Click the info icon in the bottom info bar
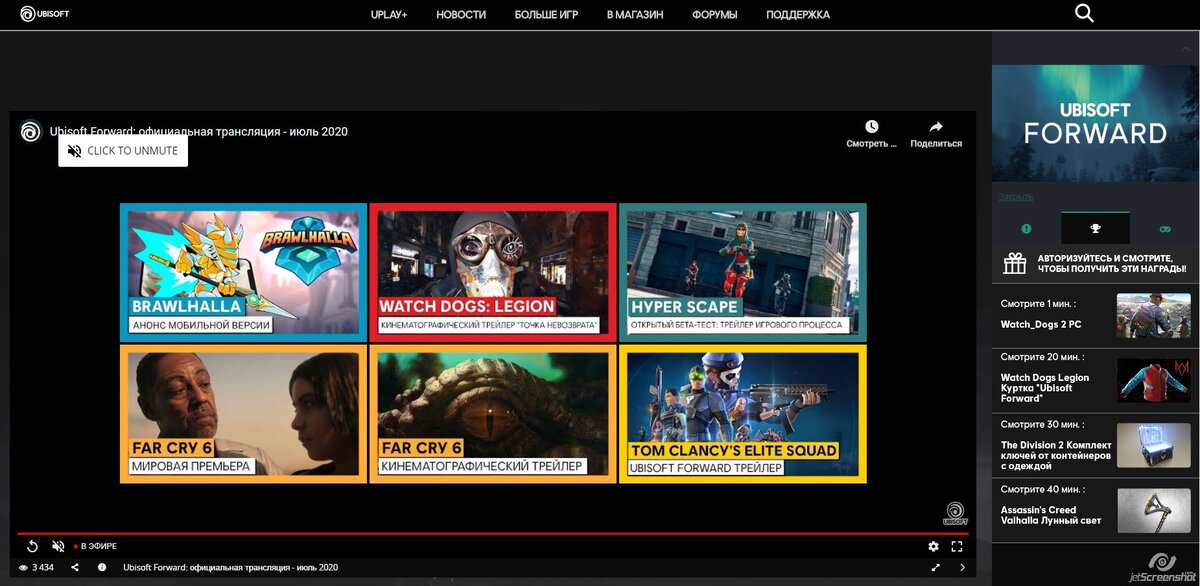 coord(102,568)
